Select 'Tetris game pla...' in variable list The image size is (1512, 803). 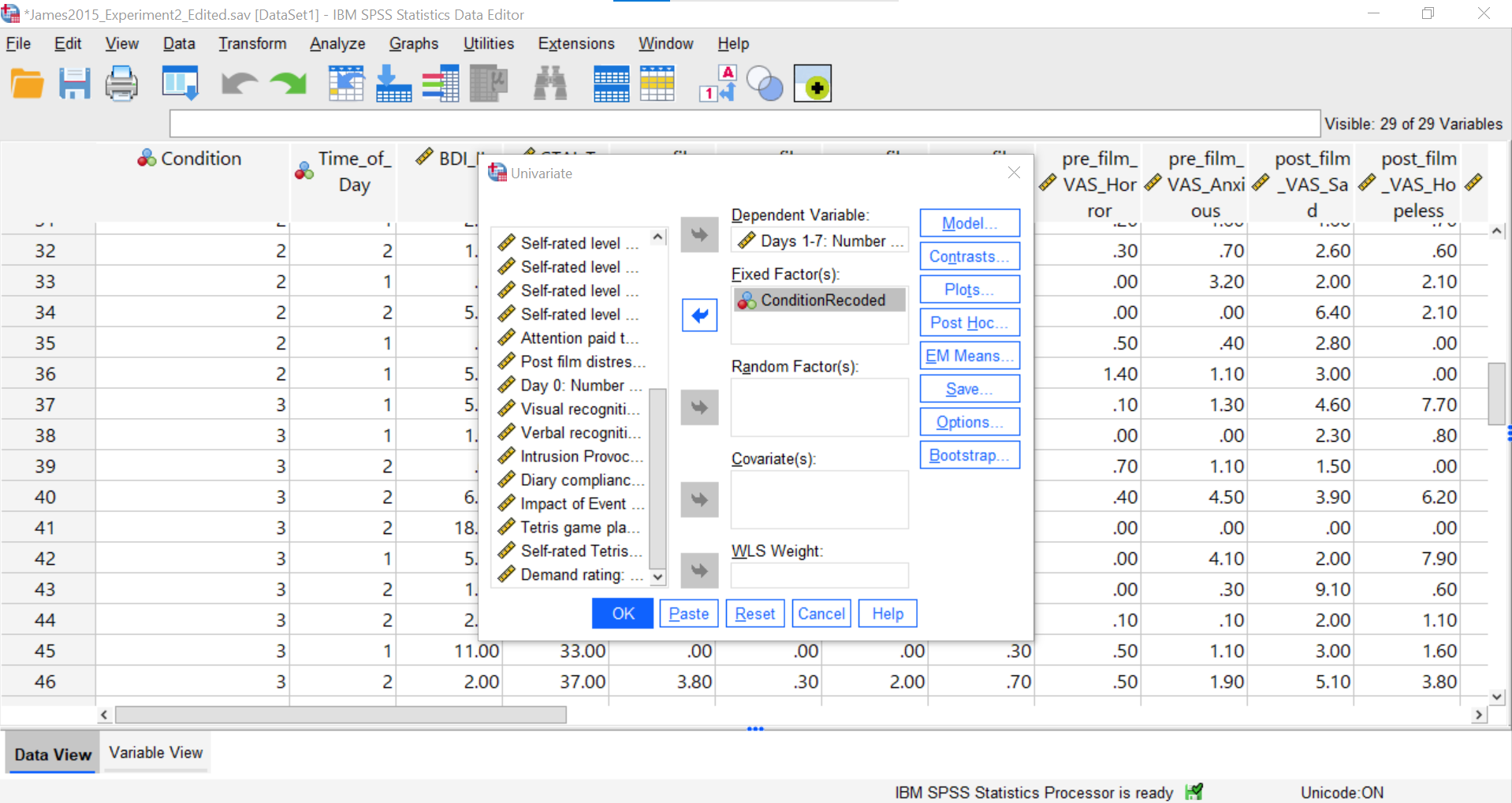click(x=572, y=527)
